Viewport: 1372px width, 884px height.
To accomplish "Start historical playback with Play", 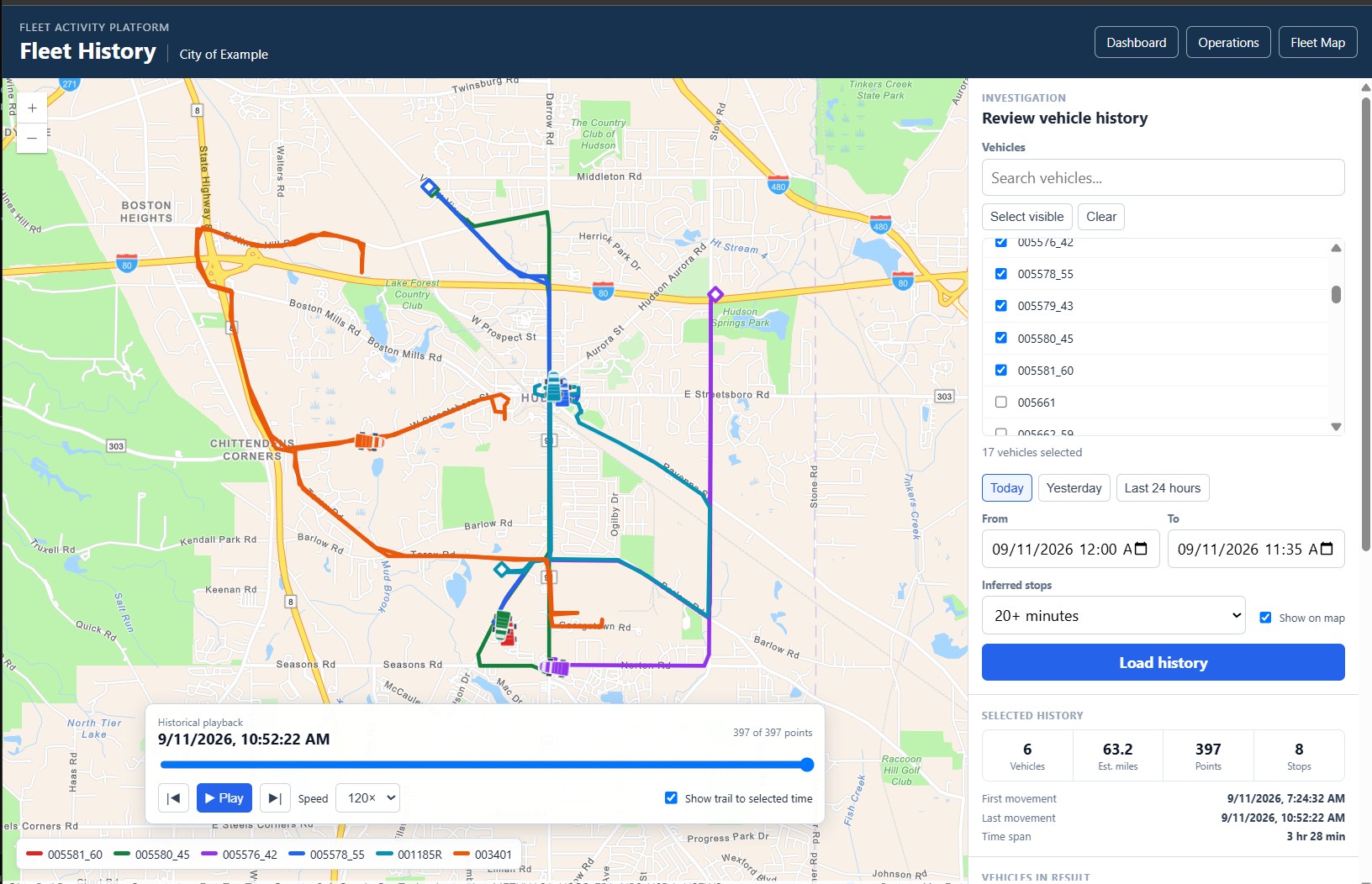I will coord(224,798).
